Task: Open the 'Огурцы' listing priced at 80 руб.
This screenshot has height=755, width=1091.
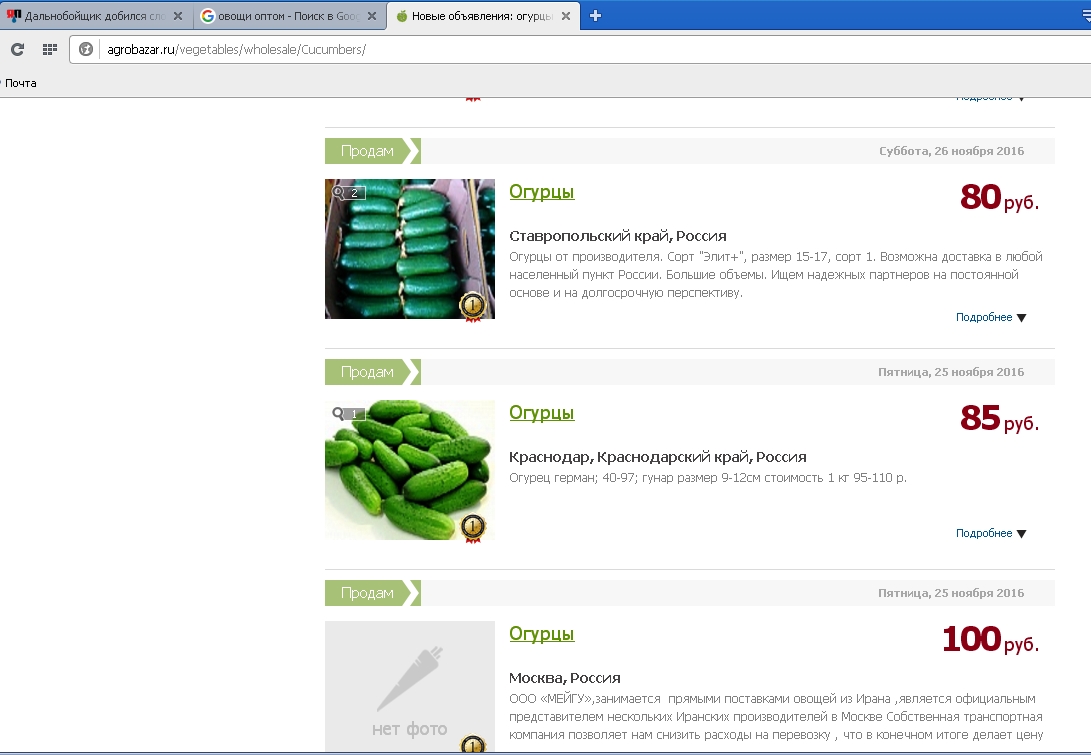Action: [x=541, y=191]
